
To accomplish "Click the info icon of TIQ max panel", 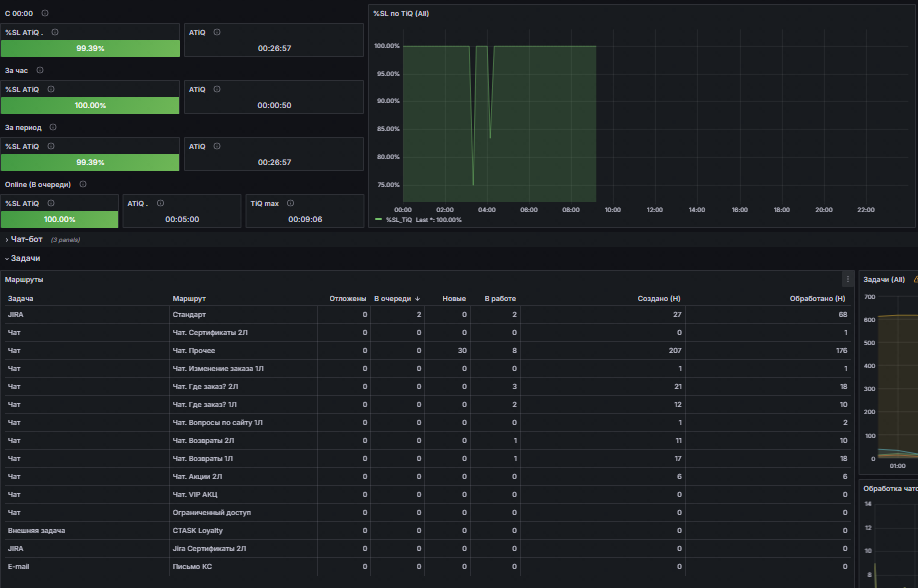I will point(290,203).
